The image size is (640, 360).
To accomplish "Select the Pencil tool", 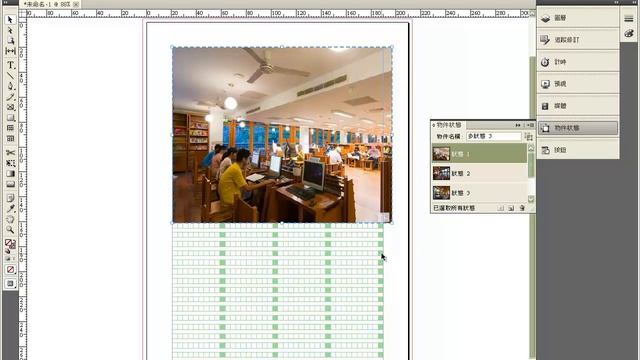I will (x=10, y=97).
